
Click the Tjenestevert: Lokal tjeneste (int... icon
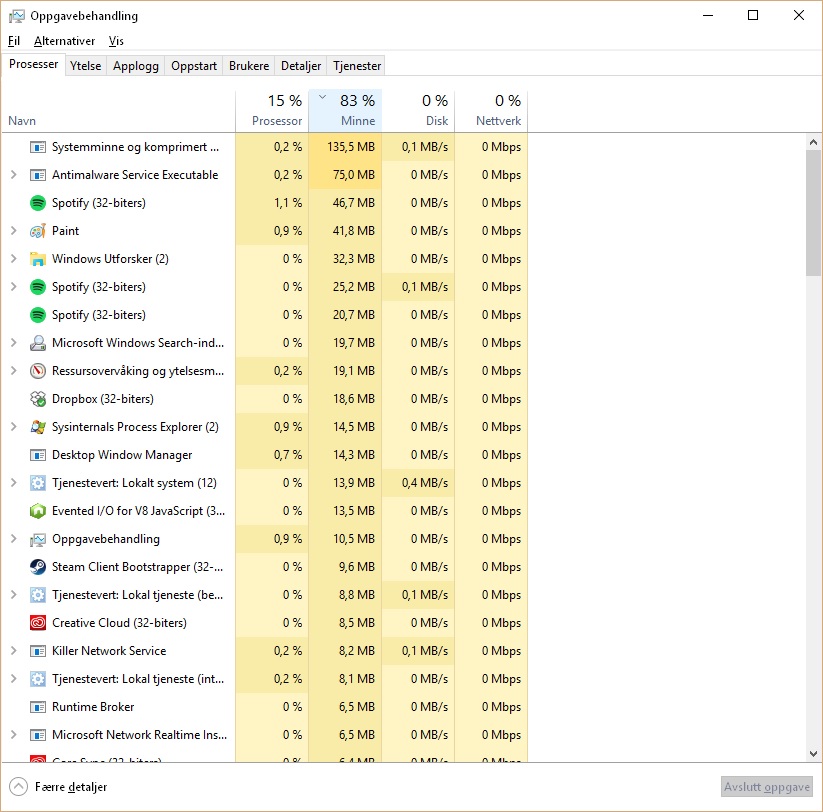[38, 679]
